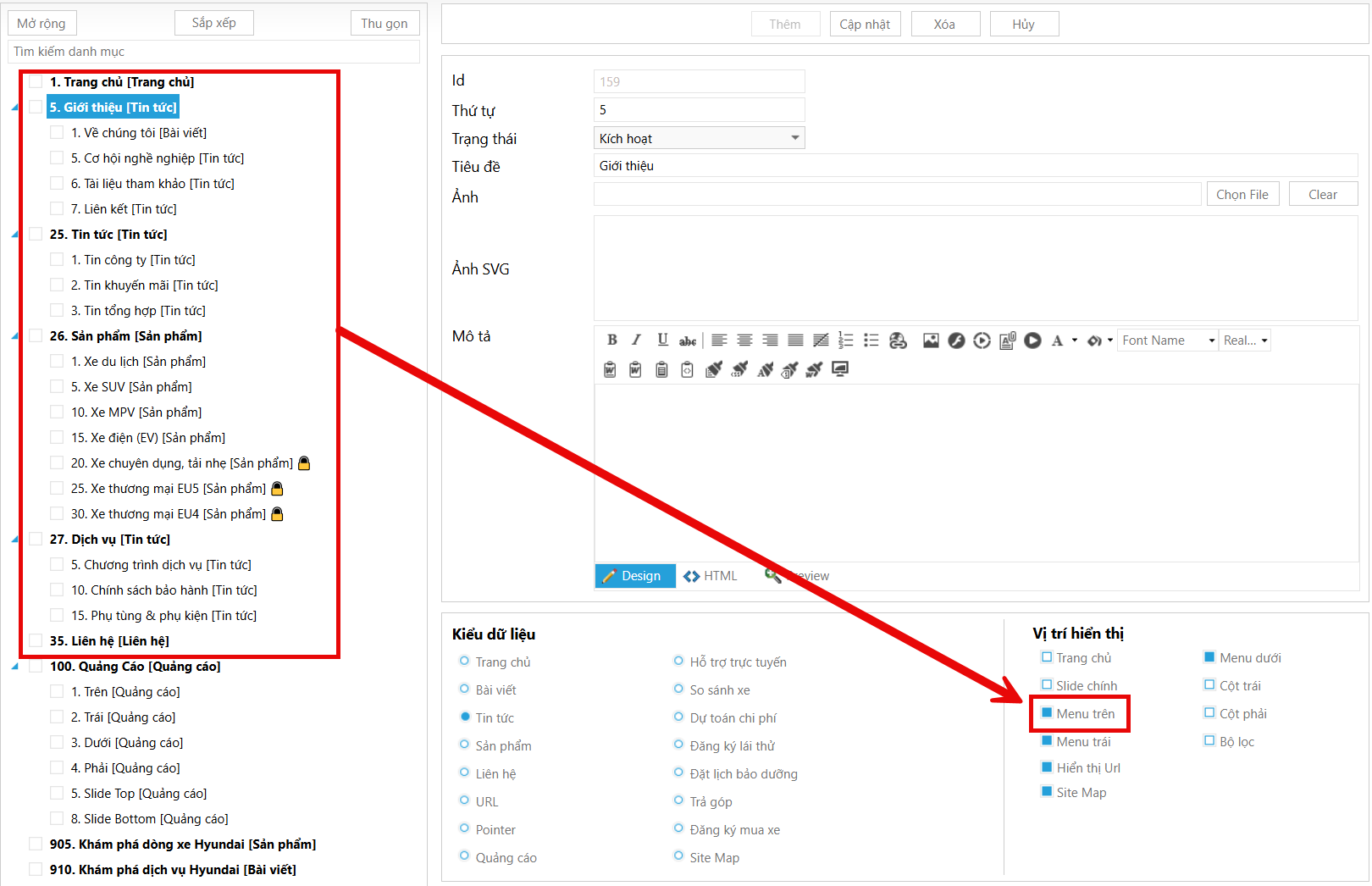Viewport: 1372px width, 886px height.
Task: Toggle bold formatting in description editor
Action: click(611, 341)
